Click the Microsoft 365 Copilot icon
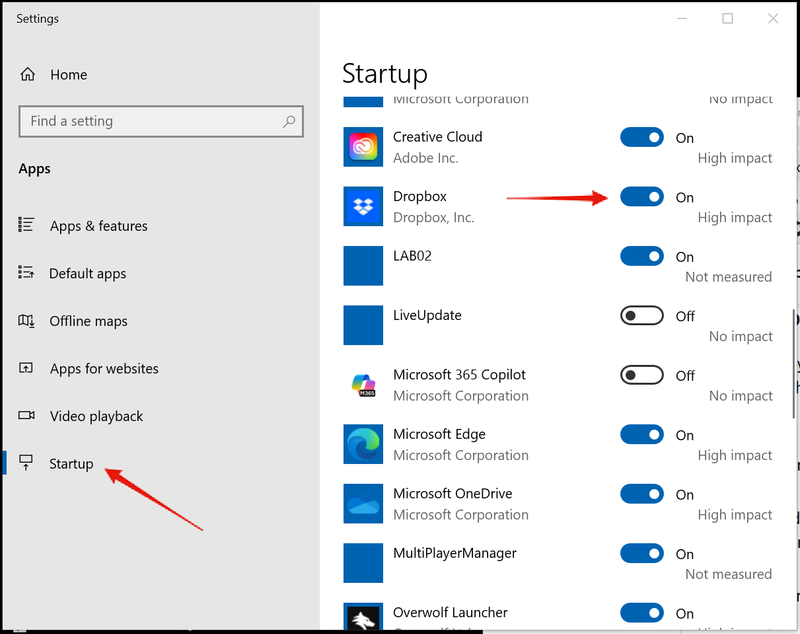This screenshot has height=634, width=800. (x=362, y=385)
